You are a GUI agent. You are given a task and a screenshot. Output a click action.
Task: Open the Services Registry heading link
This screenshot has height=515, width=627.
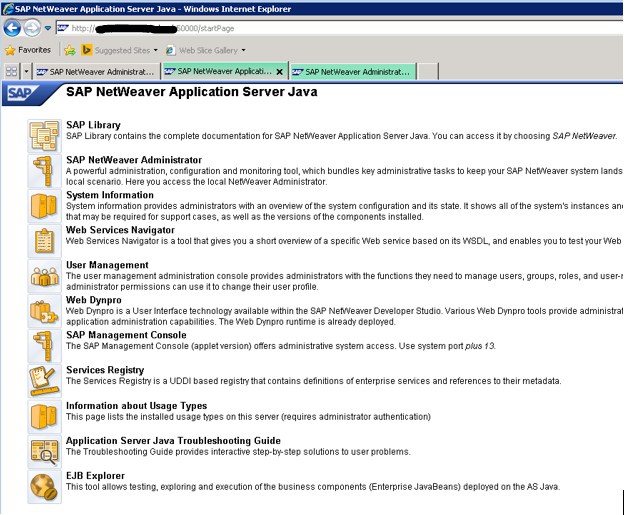(105, 370)
